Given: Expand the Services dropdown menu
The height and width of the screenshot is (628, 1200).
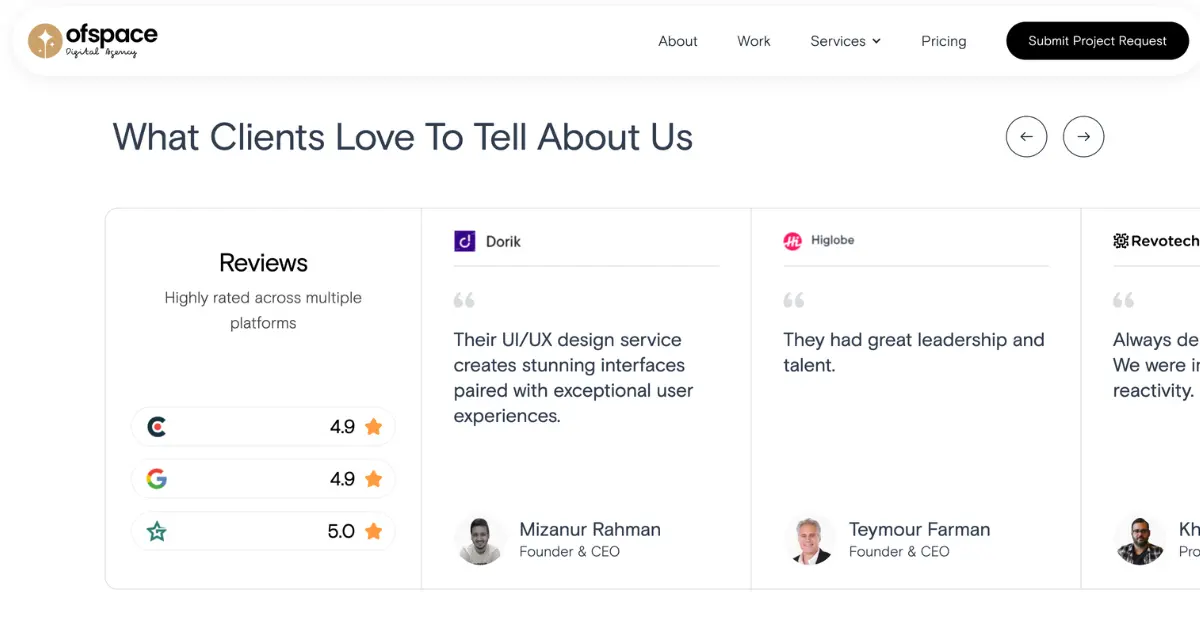Looking at the screenshot, I should pyautogui.click(x=845, y=41).
